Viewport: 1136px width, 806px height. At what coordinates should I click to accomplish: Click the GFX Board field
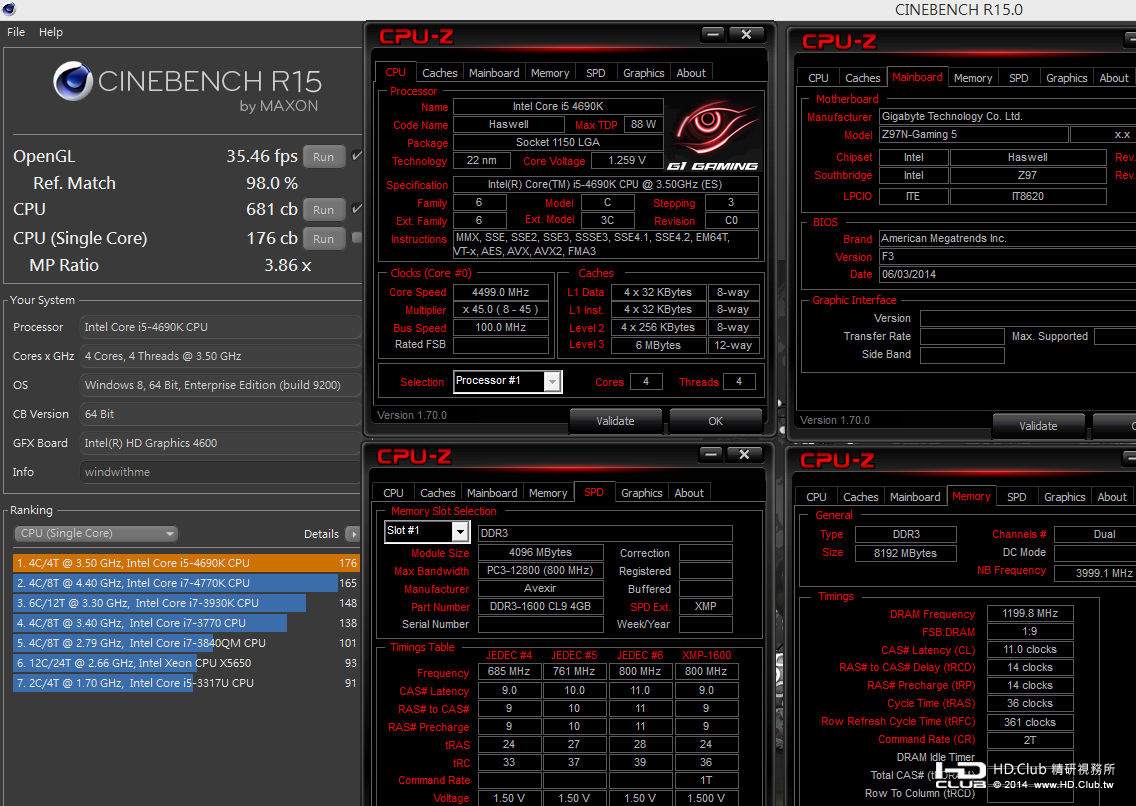click(220, 442)
